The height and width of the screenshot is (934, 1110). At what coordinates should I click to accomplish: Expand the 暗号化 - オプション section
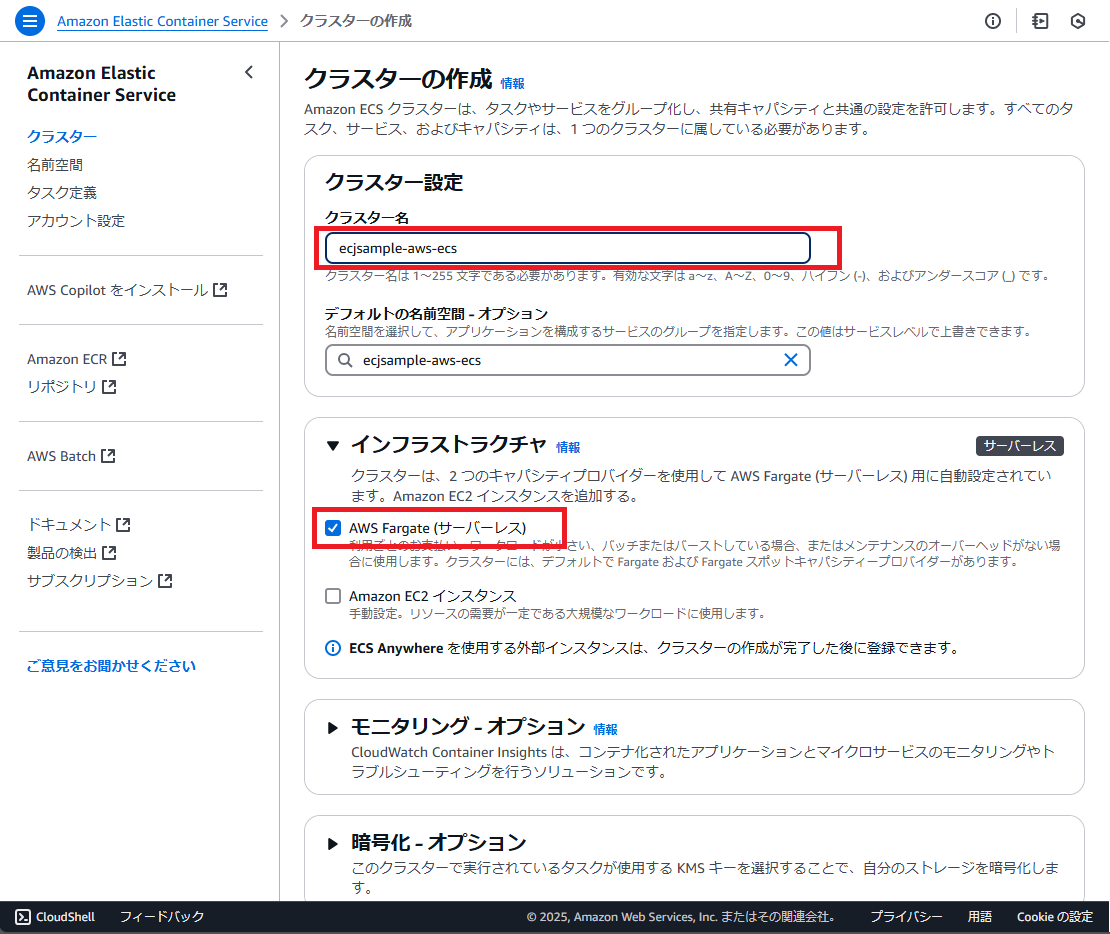pos(333,843)
